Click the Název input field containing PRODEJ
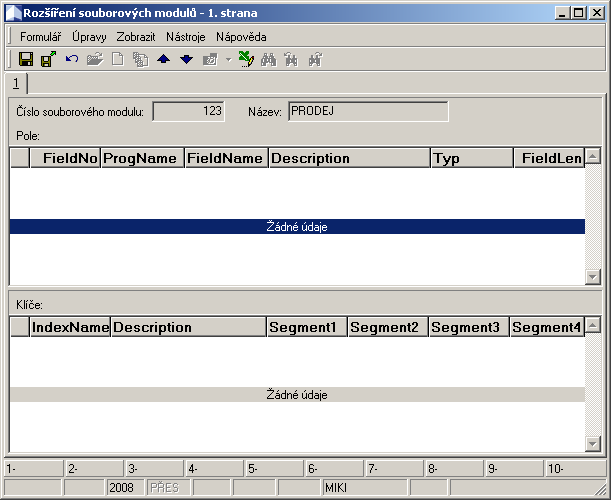Viewport: 611px width, 500px height. [x=367, y=111]
